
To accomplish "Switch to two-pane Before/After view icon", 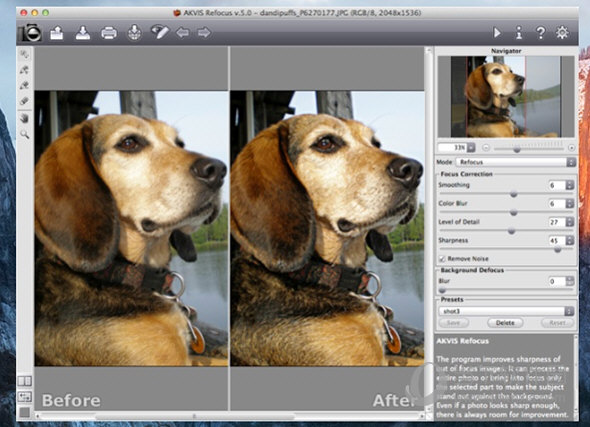I will click(25, 381).
